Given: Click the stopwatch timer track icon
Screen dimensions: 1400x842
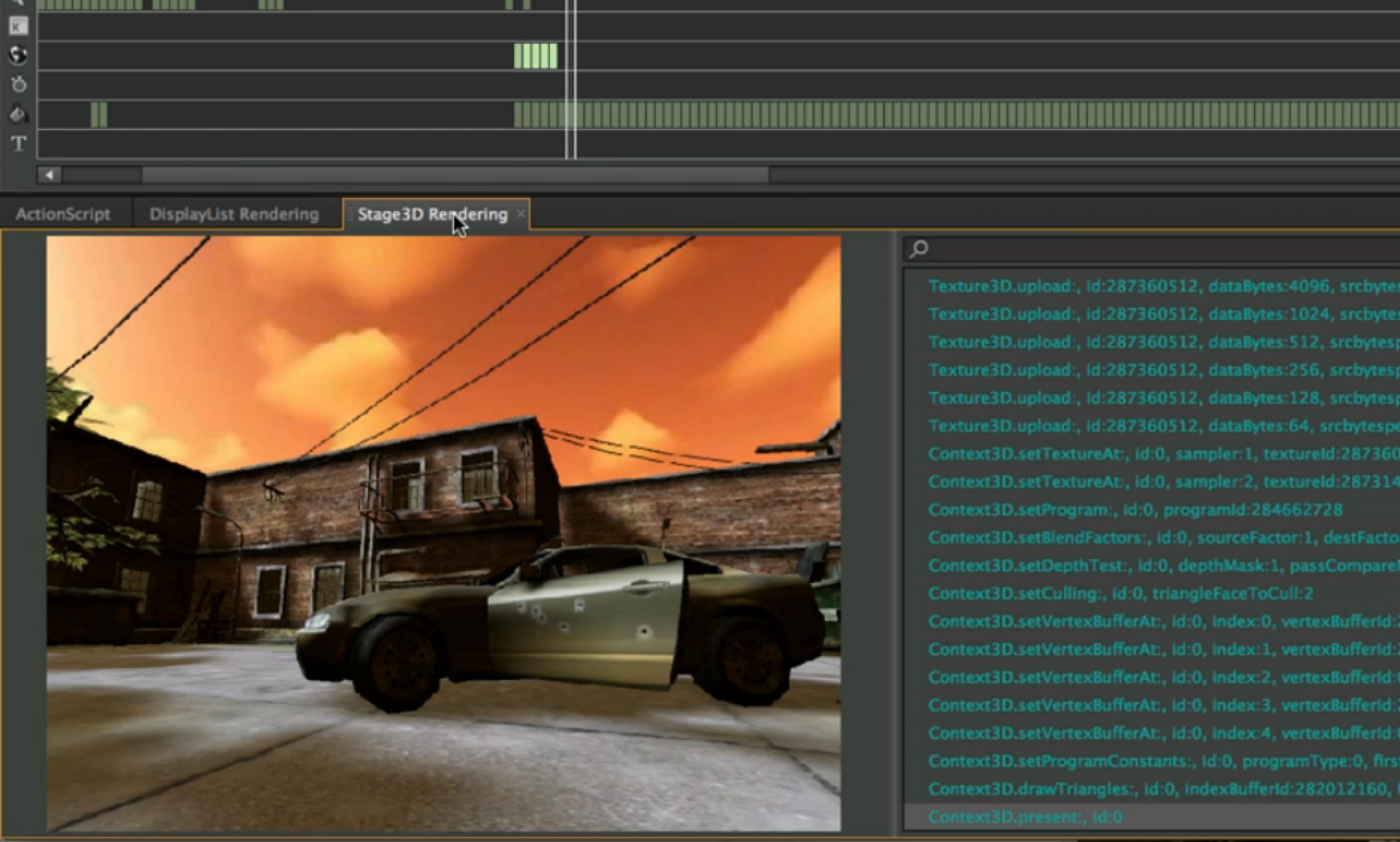Looking at the screenshot, I should 19,84.
